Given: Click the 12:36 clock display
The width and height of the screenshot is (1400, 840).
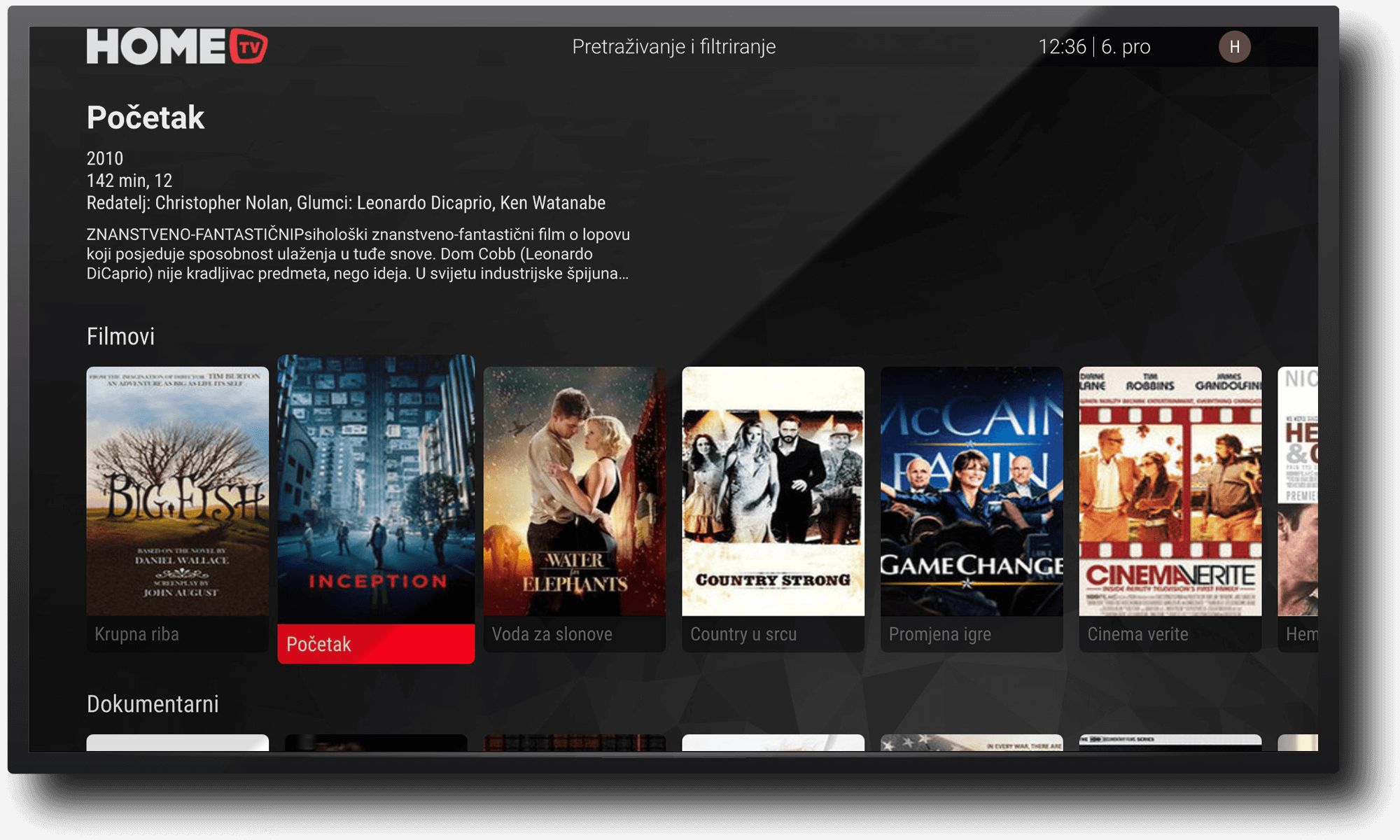Looking at the screenshot, I should 1062,47.
